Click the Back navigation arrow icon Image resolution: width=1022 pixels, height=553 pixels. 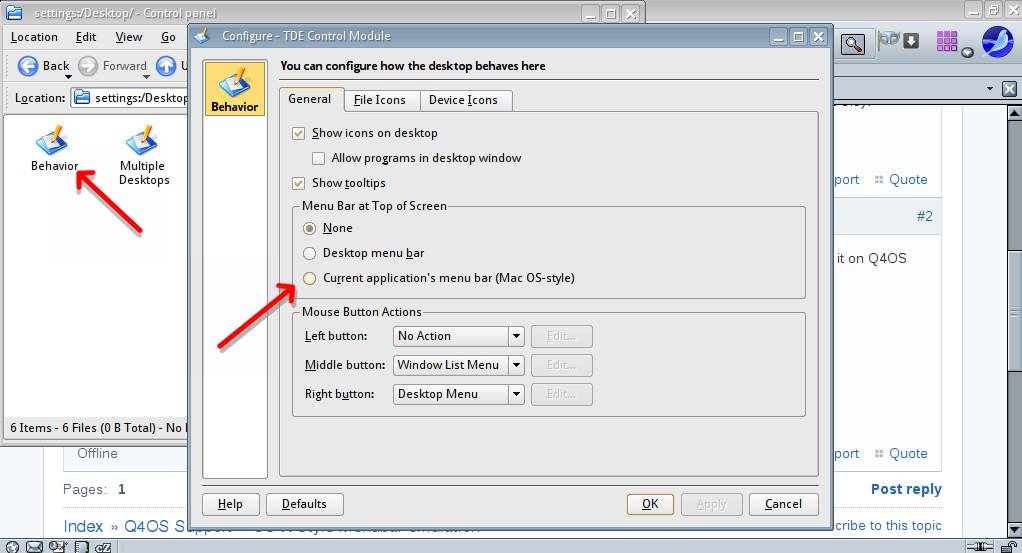[x=28, y=66]
